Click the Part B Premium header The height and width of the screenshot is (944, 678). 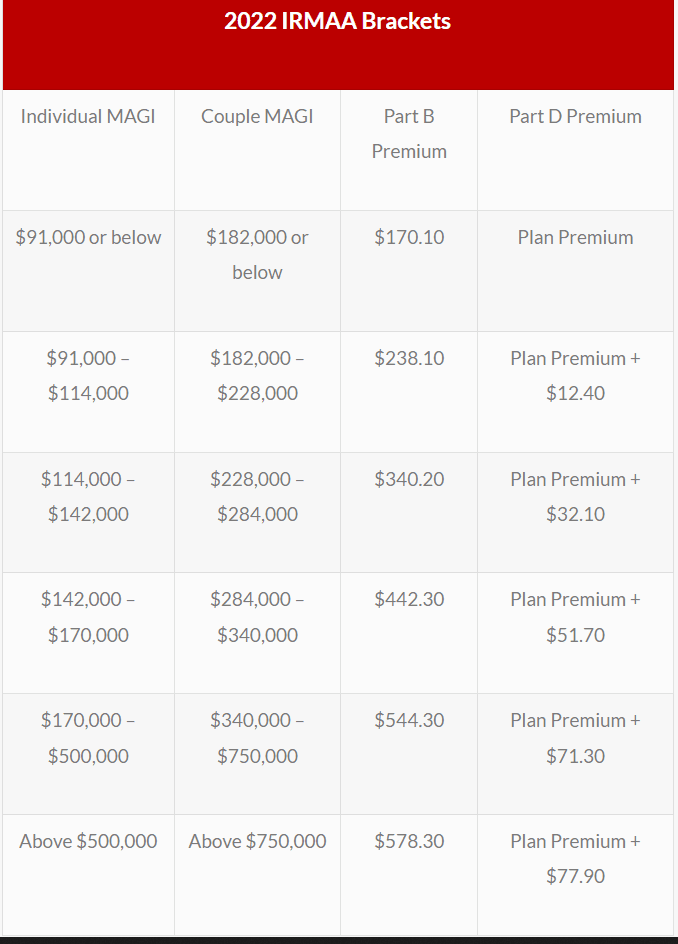tap(409, 133)
